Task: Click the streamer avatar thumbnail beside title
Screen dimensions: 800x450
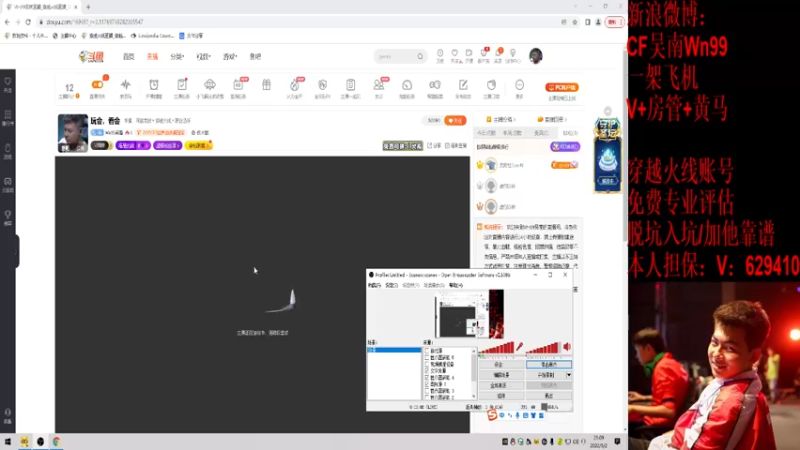Action: (72, 133)
